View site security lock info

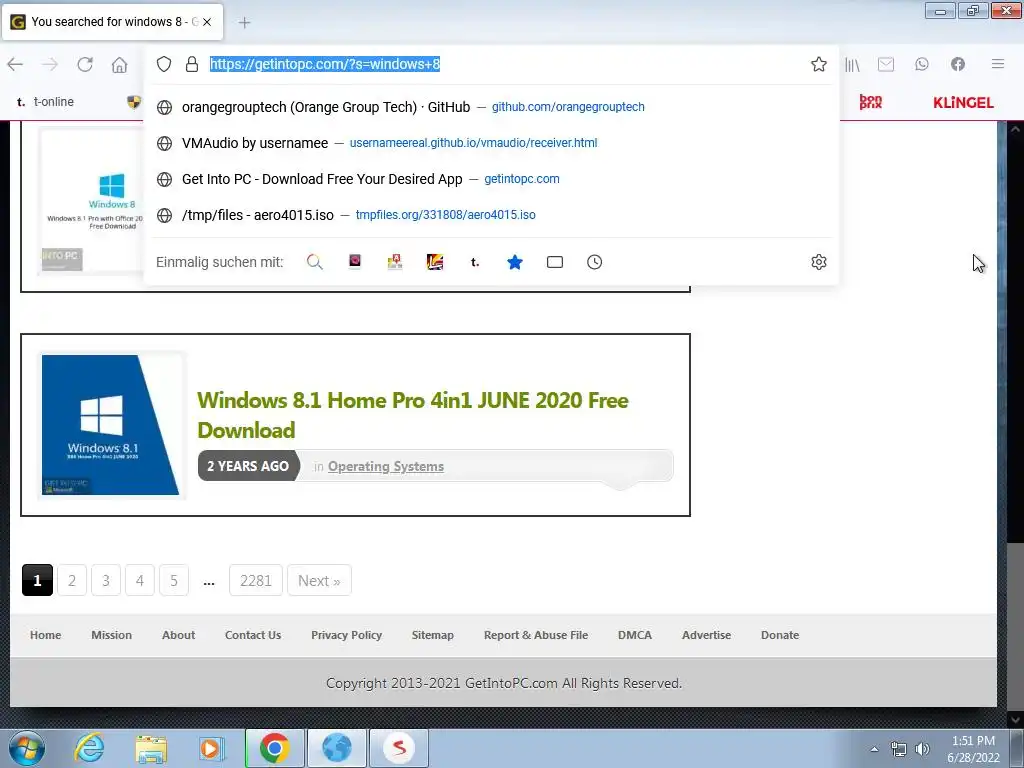tap(191, 64)
